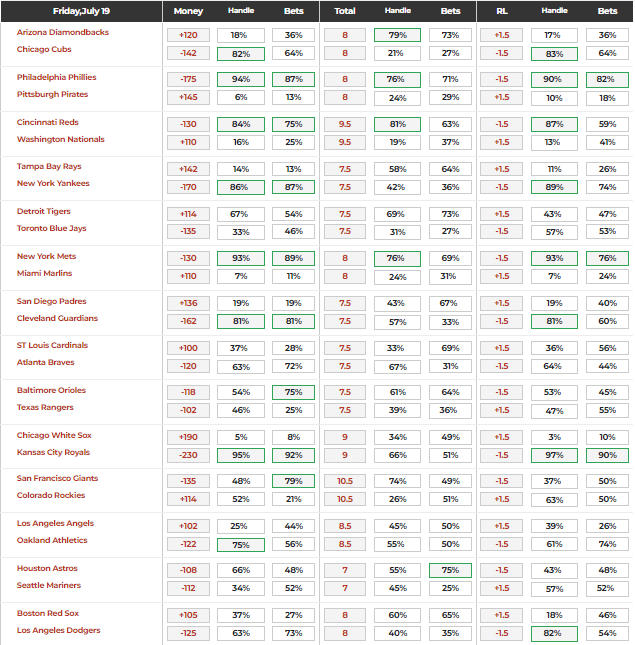
Task: Click the Red Sox +105 moneyline cell
Action: 188,615
